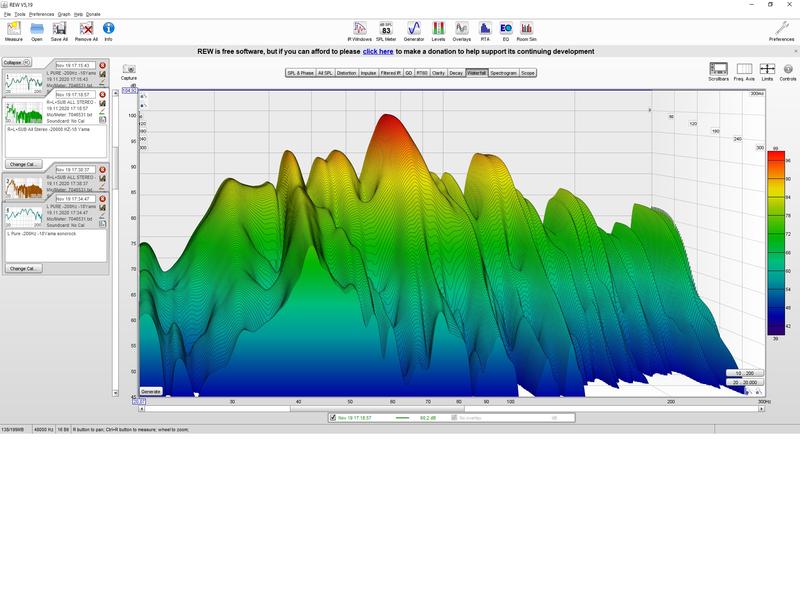Click the Generate waterfall button
The image size is (800, 593).
pos(151,391)
